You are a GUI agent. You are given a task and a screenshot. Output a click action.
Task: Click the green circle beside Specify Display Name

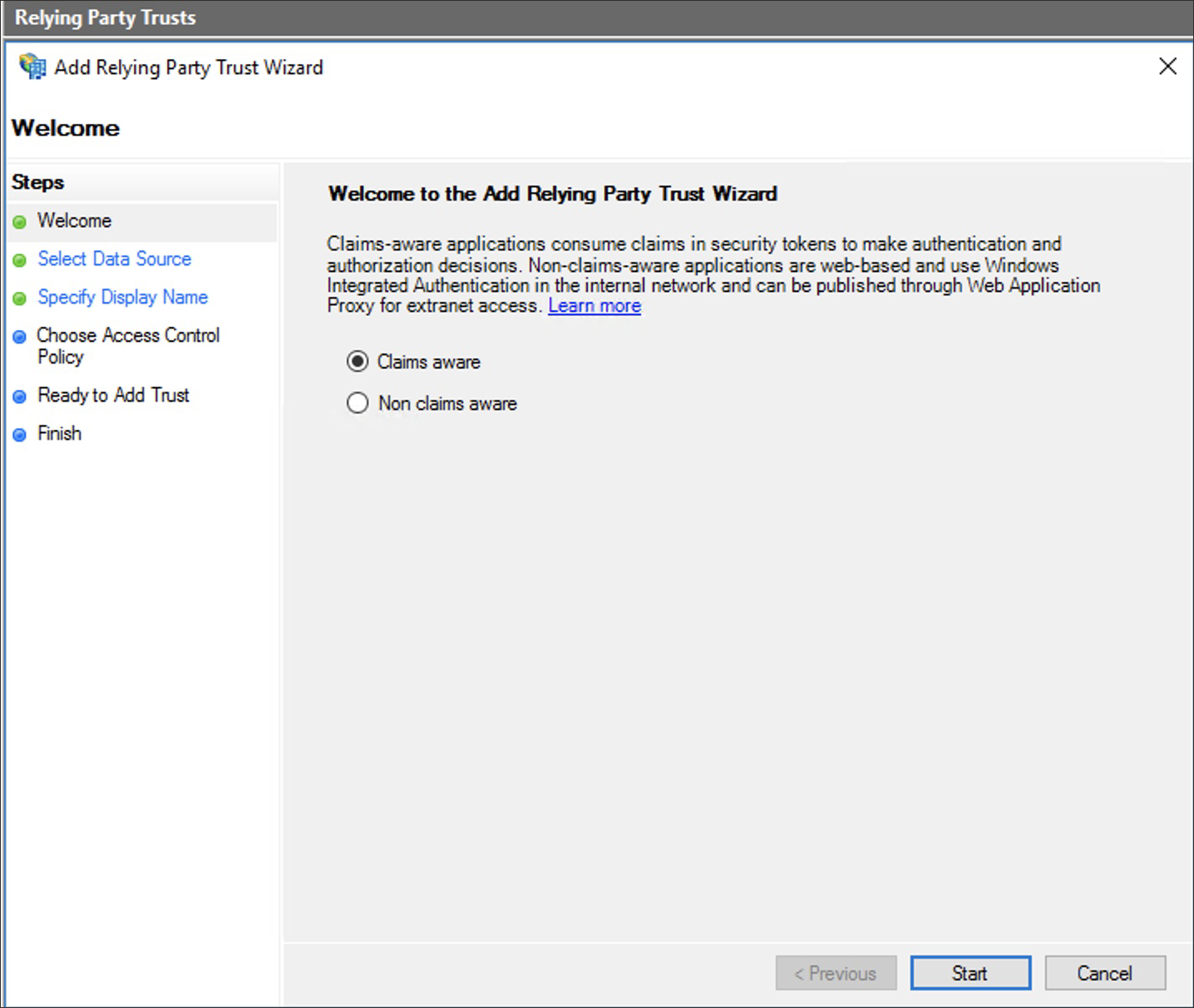coord(19,298)
